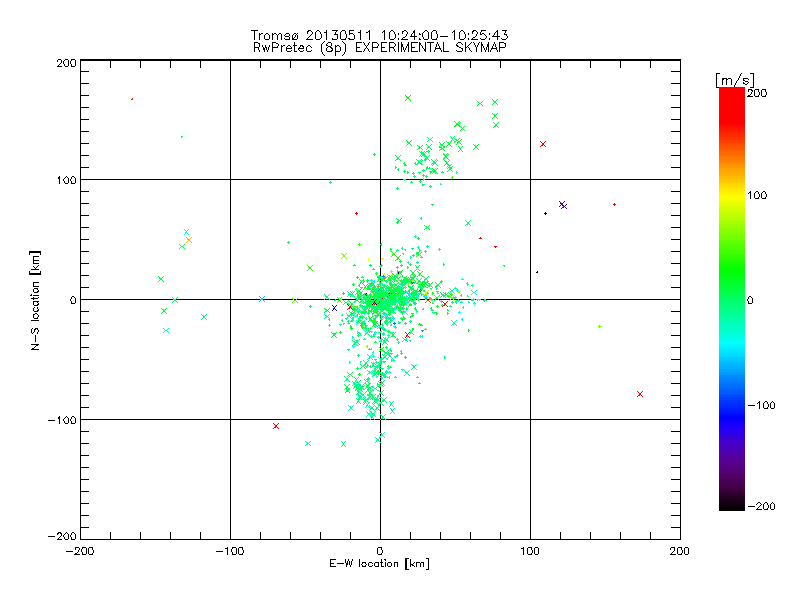
Task: Click the red X marker in the upper-right quadrant
Action: [x=543, y=144]
